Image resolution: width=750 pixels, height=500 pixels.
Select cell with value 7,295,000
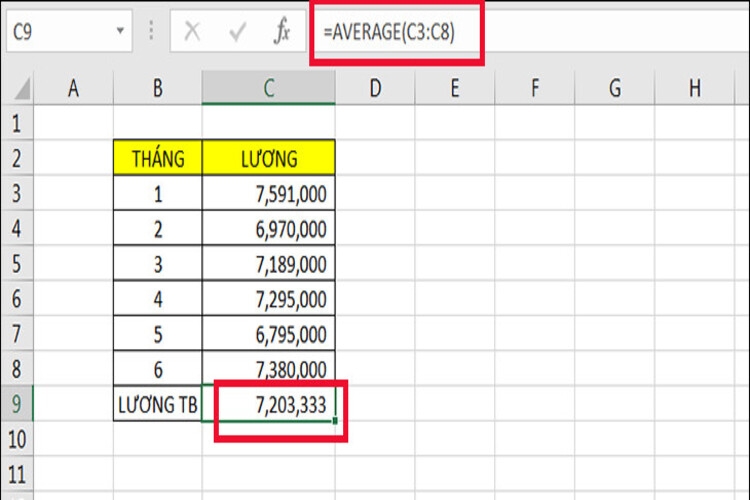pyautogui.click(x=269, y=299)
